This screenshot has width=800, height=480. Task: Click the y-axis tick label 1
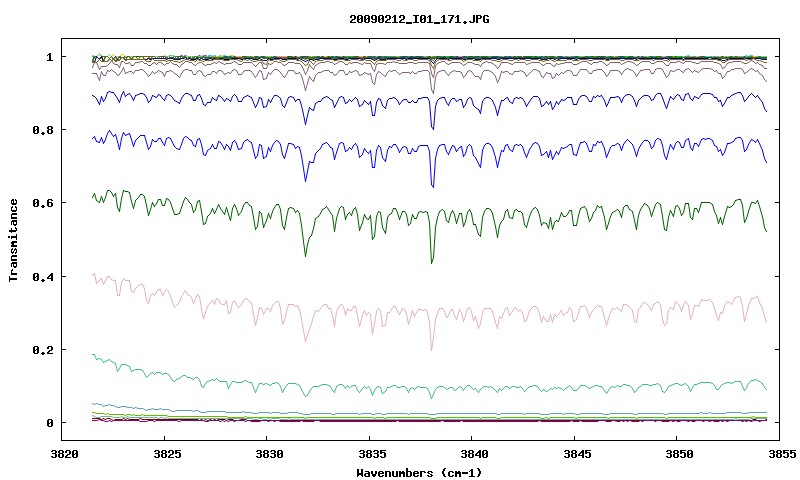pyautogui.click(x=49, y=57)
